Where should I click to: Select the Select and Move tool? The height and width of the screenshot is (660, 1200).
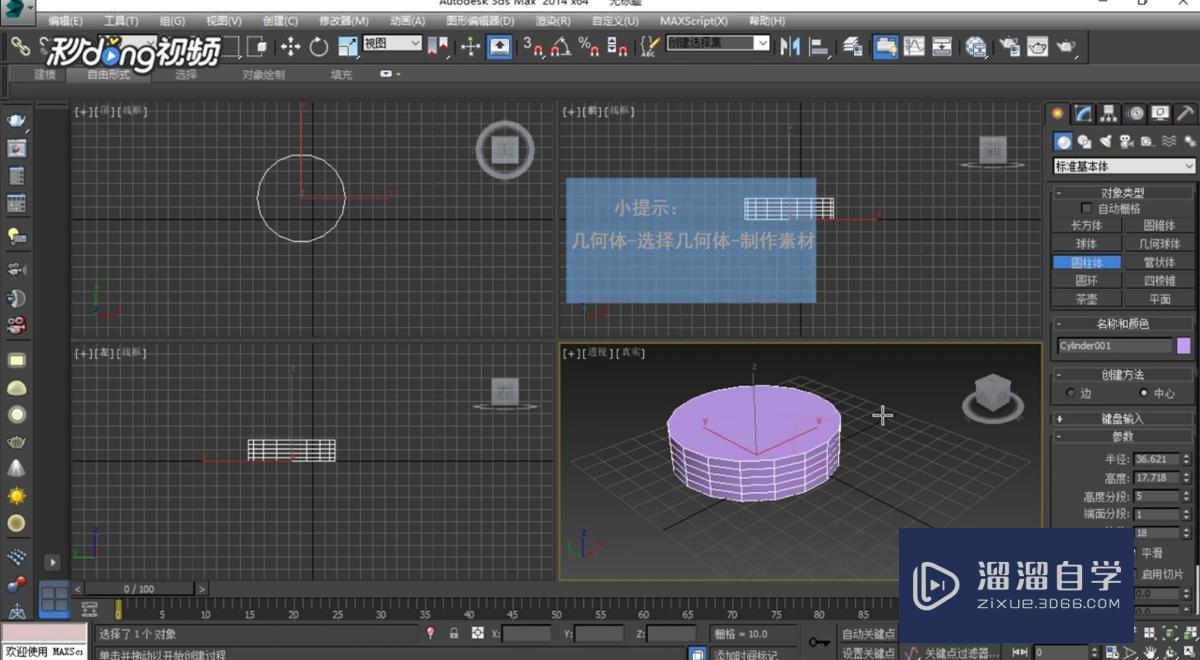(x=290, y=46)
